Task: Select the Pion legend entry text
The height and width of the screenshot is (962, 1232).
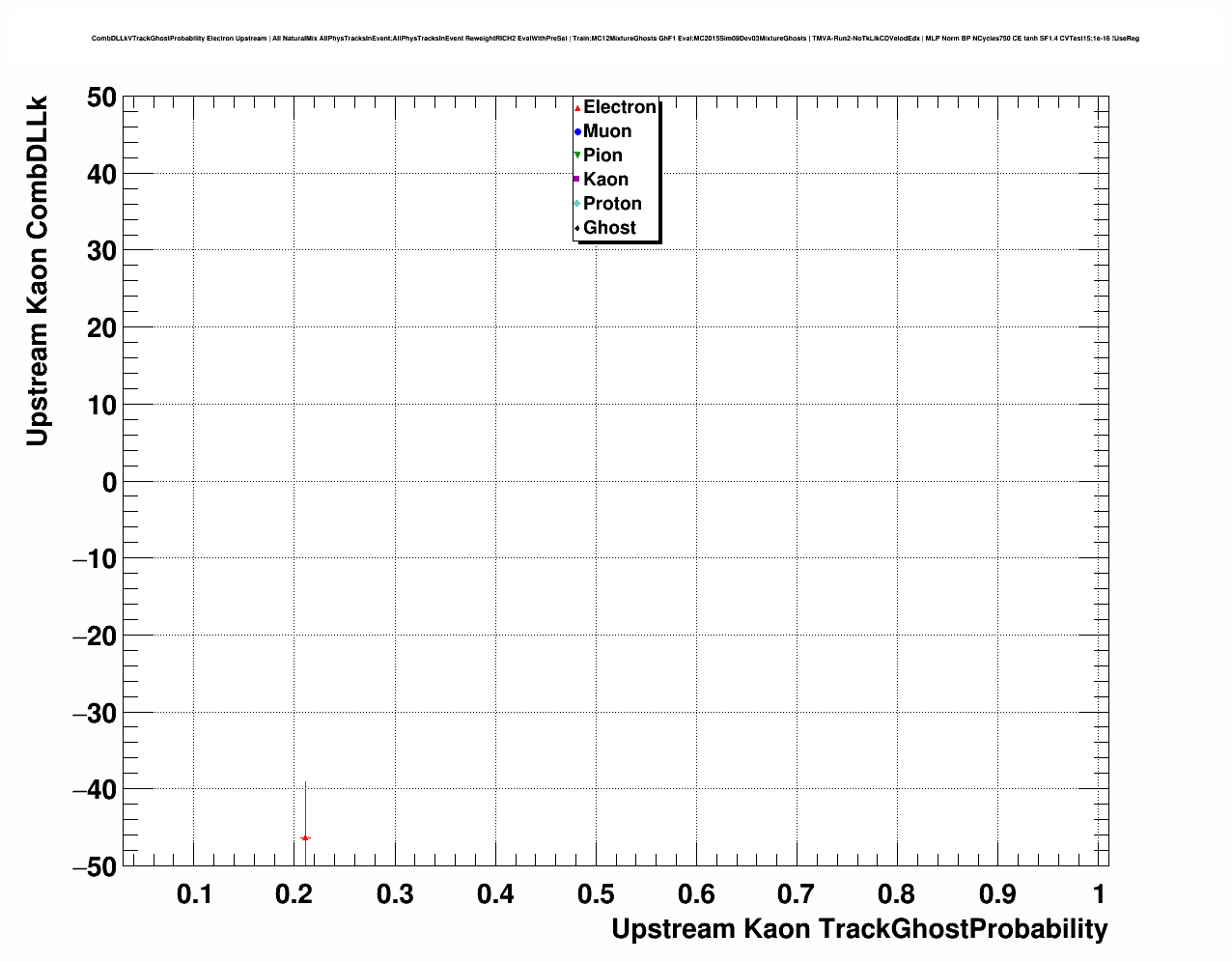Action: click(x=602, y=156)
